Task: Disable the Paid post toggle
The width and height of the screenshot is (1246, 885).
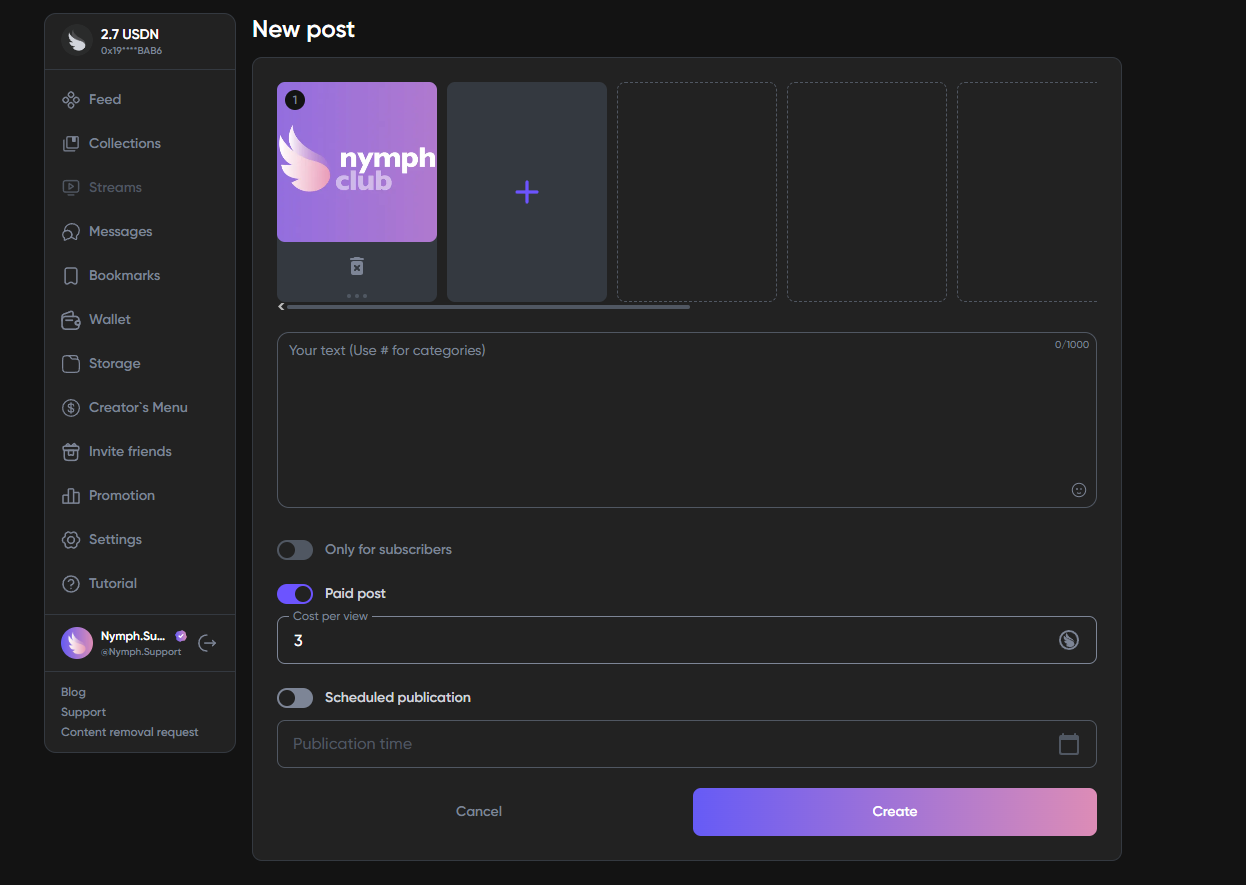Action: 295,594
